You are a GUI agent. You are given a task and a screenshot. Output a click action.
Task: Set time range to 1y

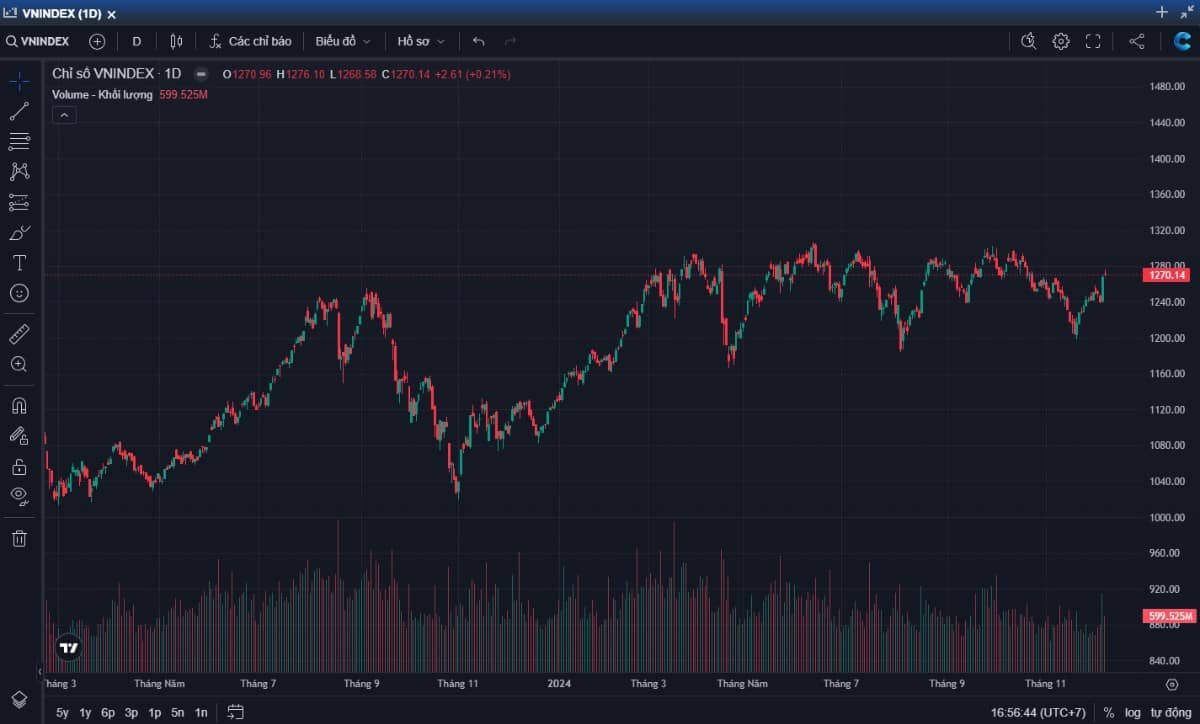pyautogui.click(x=85, y=713)
